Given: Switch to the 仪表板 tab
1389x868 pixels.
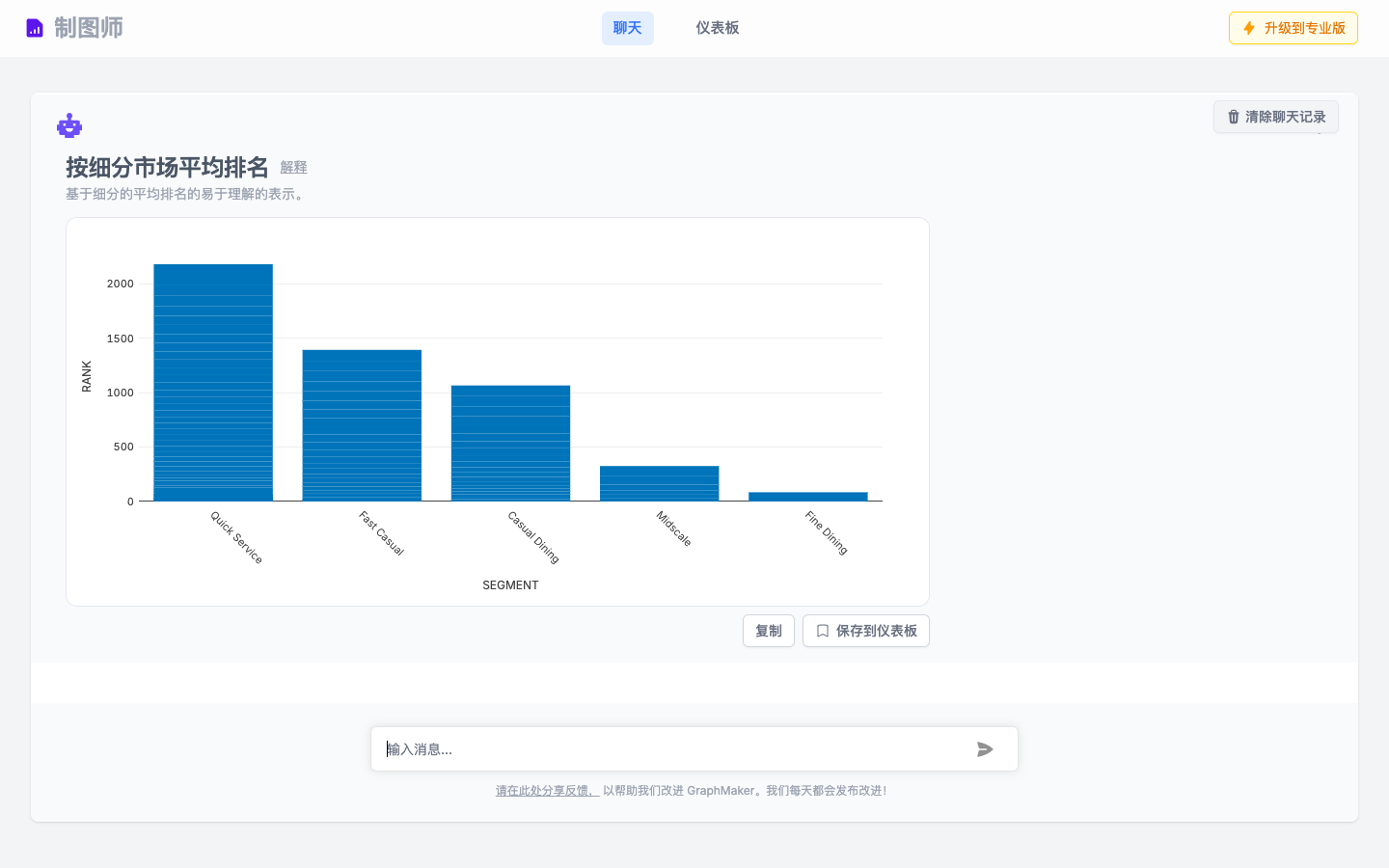Looking at the screenshot, I should 718,28.
